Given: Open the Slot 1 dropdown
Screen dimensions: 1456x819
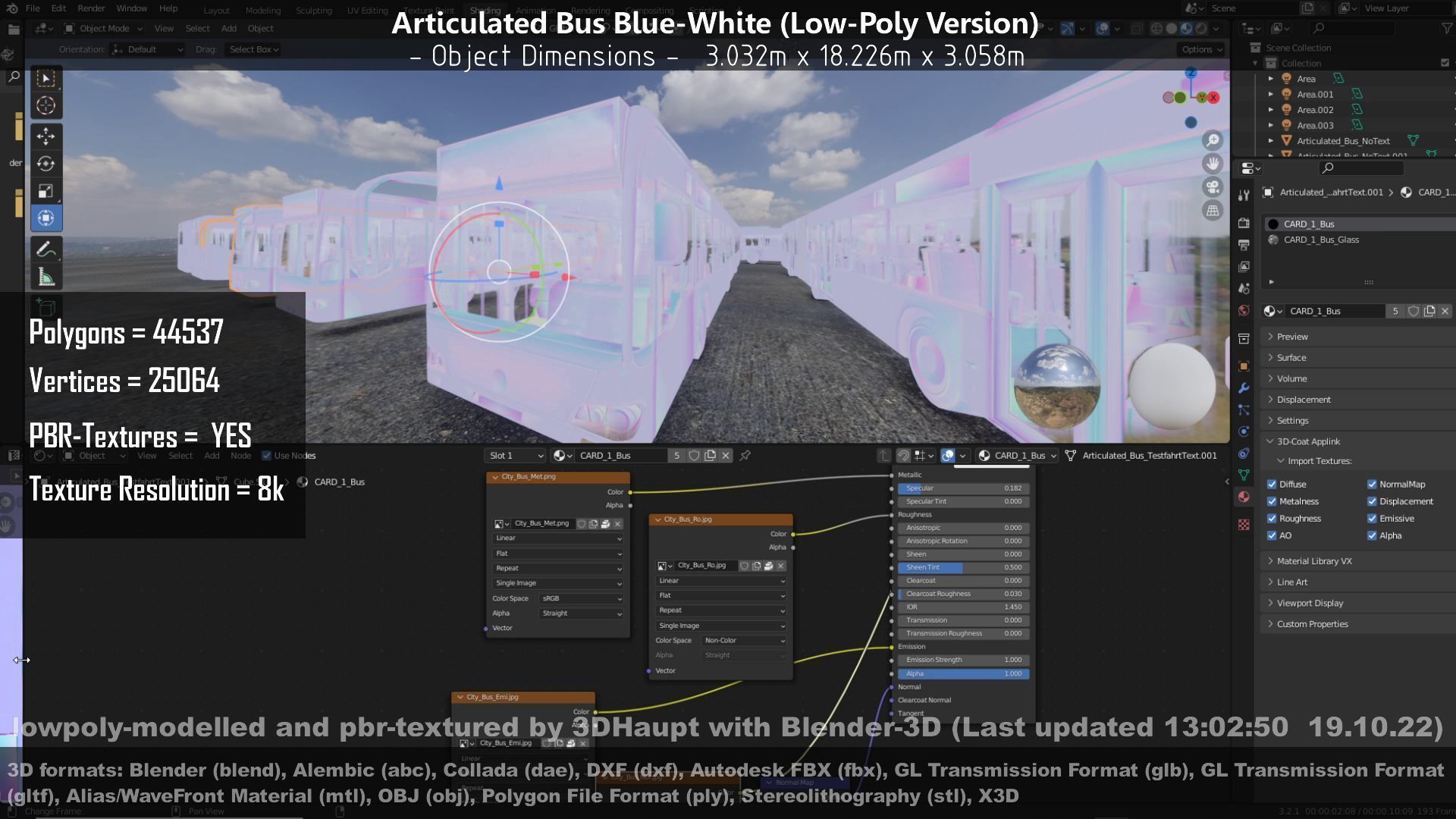Looking at the screenshot, I should point(516,456).
